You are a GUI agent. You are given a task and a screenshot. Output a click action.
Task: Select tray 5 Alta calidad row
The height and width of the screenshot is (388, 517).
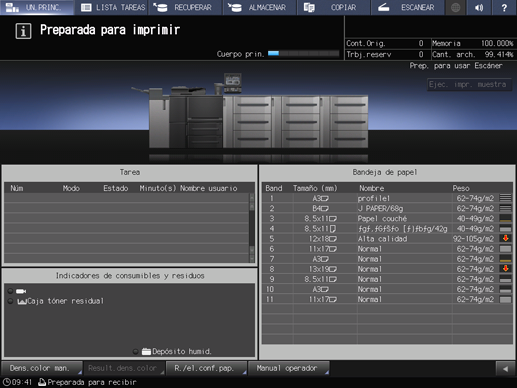(387, 239)
